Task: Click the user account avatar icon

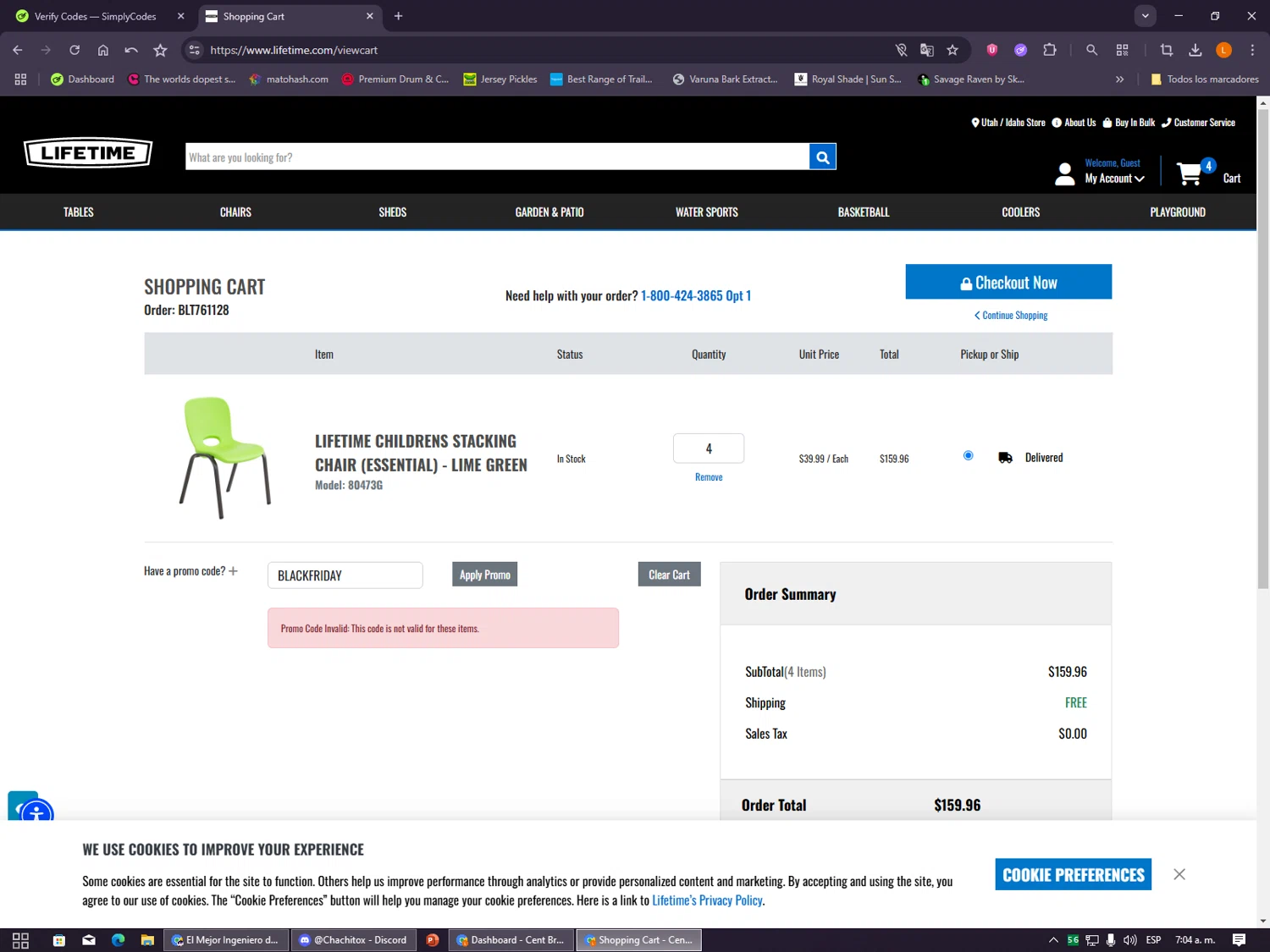Action: pos(1065,173)
